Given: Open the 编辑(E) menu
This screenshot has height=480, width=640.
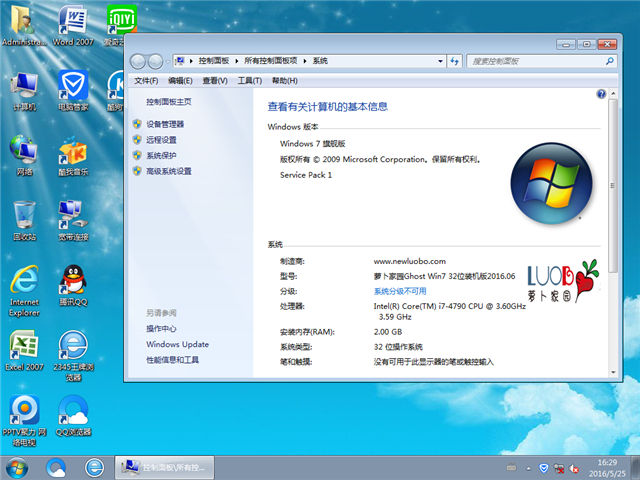Looking at the screenshot, I should 180,81.
